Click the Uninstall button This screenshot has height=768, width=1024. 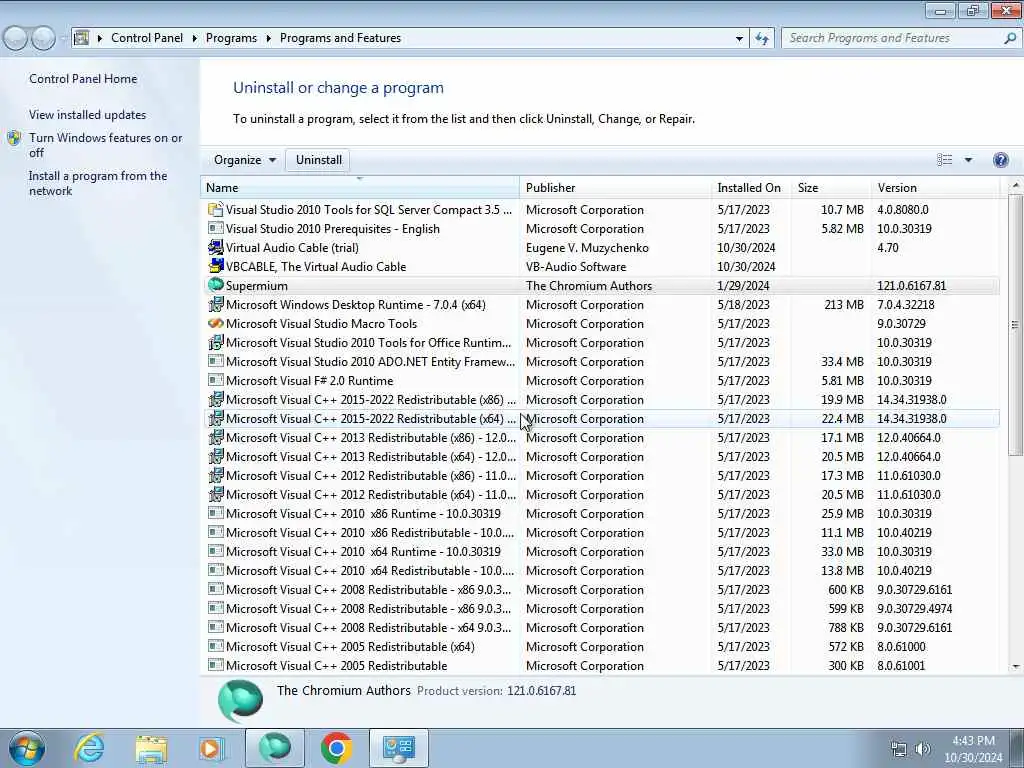click(x=319, y=160)
